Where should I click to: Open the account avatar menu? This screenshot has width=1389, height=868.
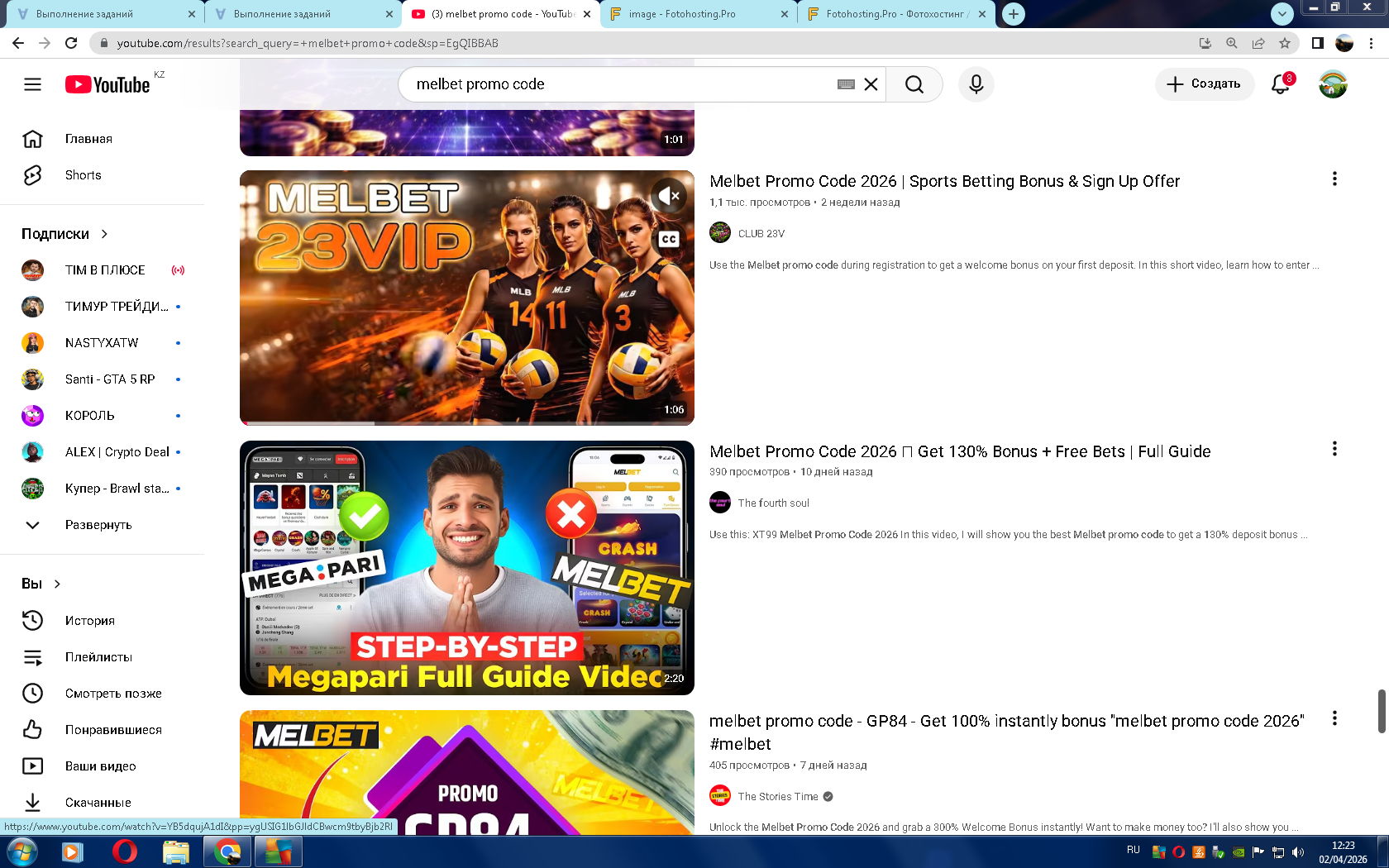(x=1333, y=84)
